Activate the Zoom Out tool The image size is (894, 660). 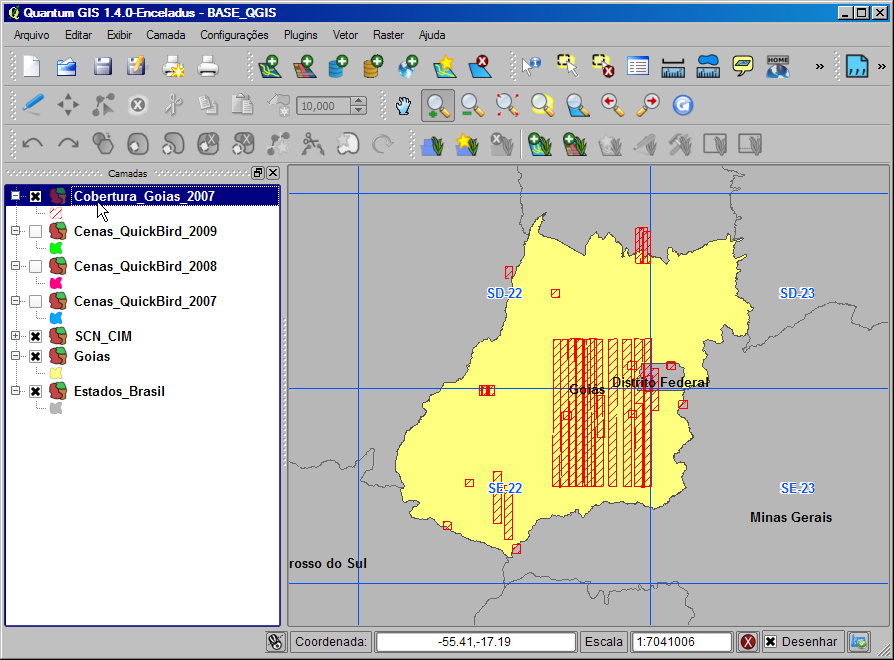(473, 105)
